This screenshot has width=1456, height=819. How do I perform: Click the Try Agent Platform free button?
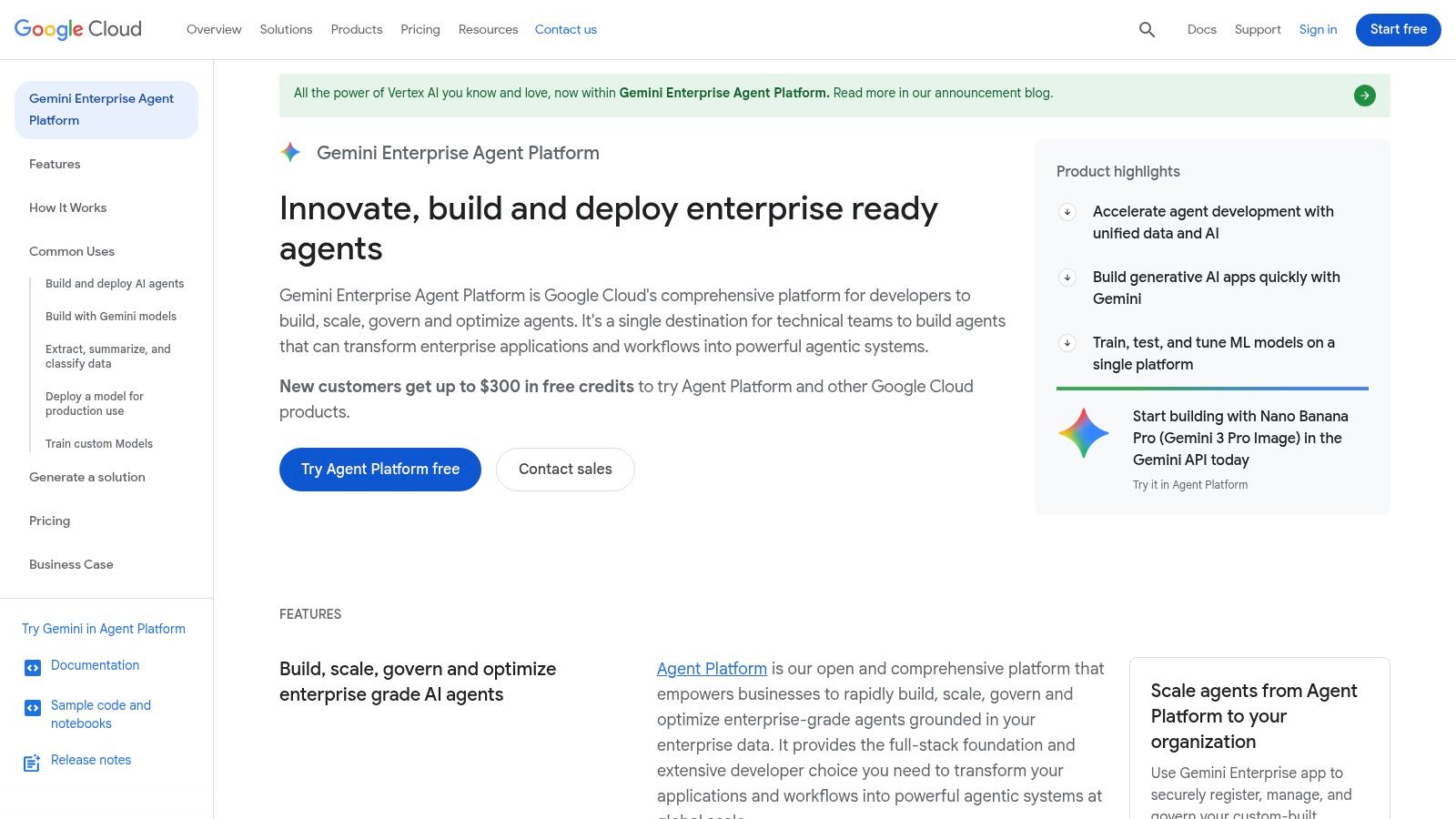(379, 469)
